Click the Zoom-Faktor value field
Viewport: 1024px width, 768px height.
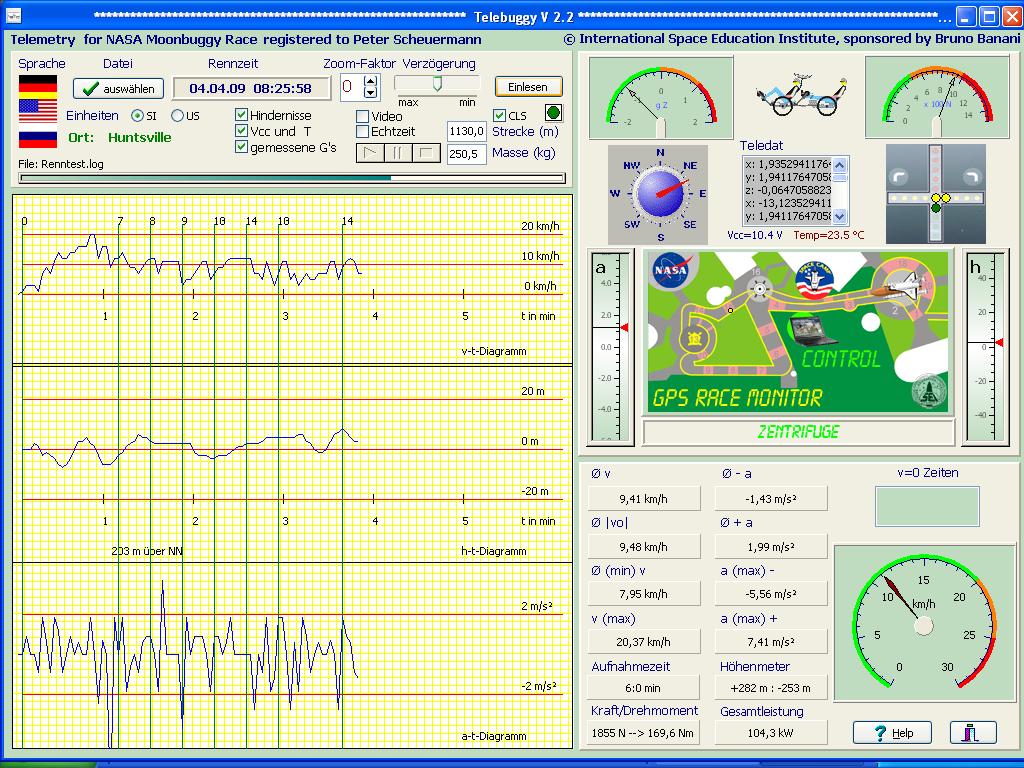(351, 87)
